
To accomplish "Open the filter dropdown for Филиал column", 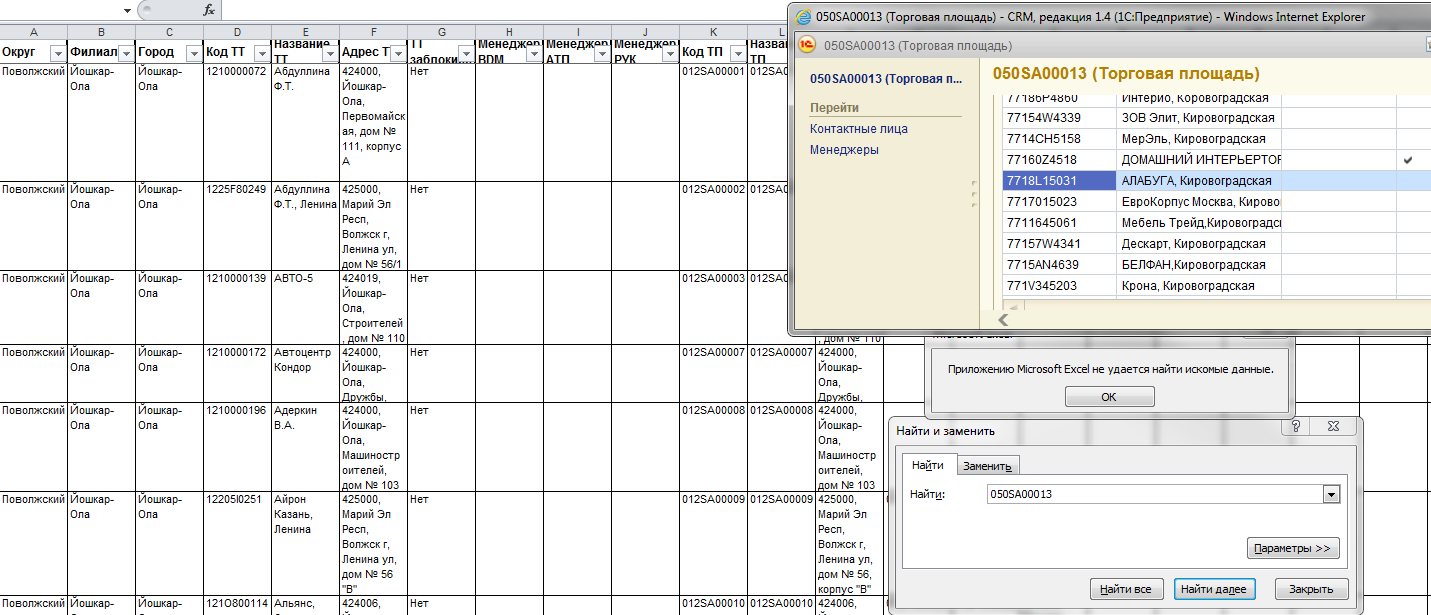I will [126, 53].
